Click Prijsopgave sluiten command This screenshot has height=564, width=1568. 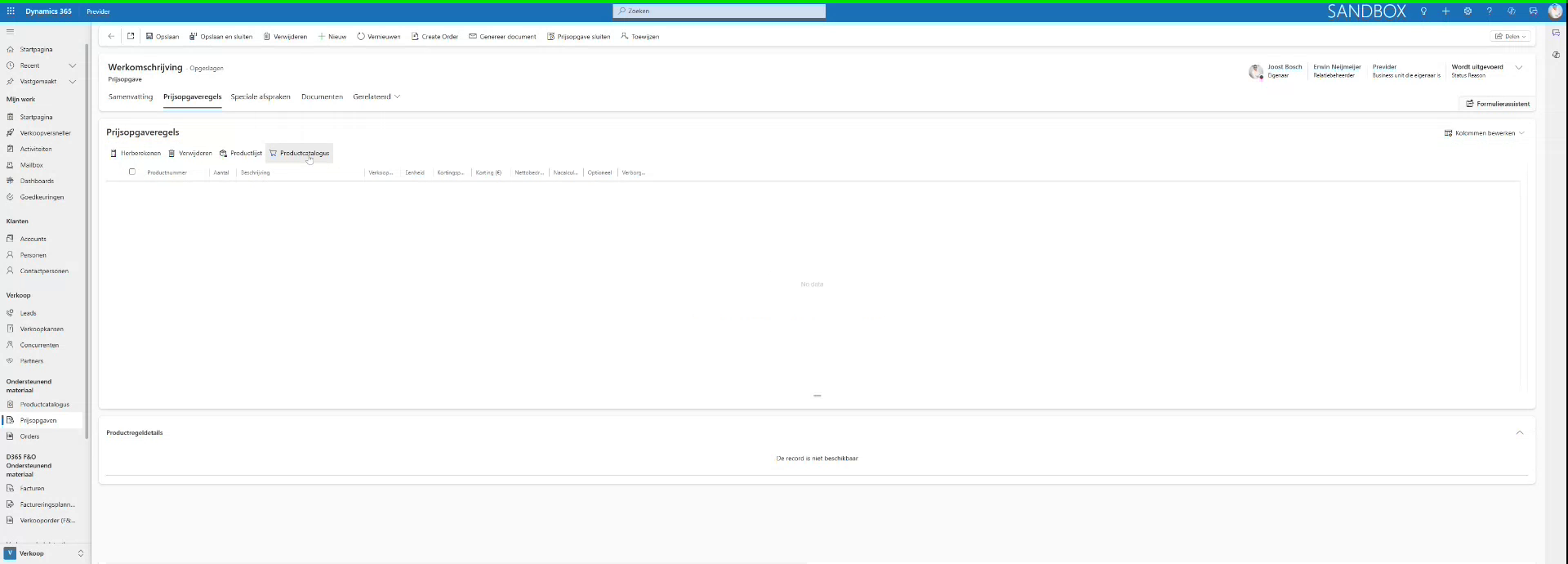click(x=578, y=37)
